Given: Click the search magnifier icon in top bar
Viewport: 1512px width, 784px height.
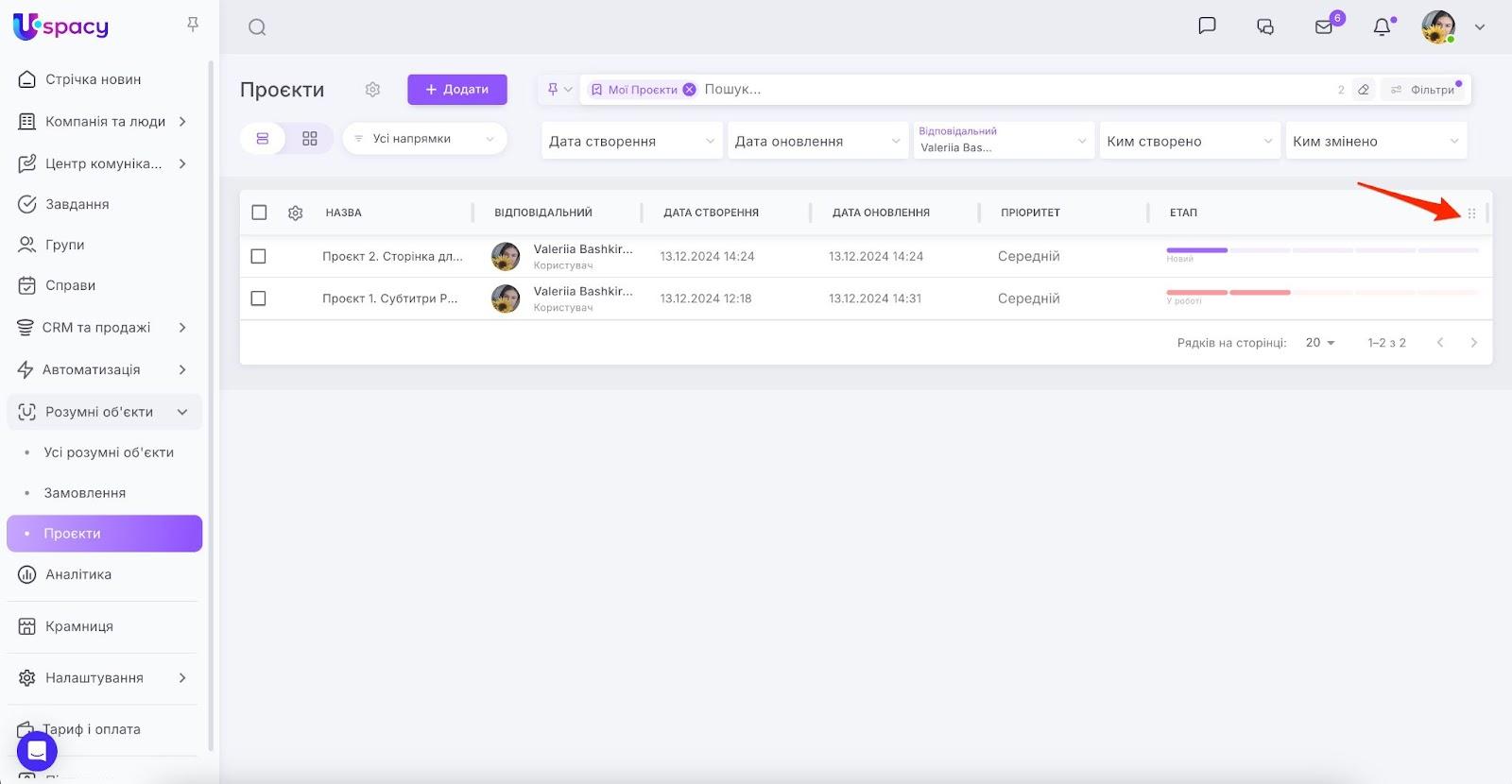Looking at the screenshot, I should (x=257, y=27).
